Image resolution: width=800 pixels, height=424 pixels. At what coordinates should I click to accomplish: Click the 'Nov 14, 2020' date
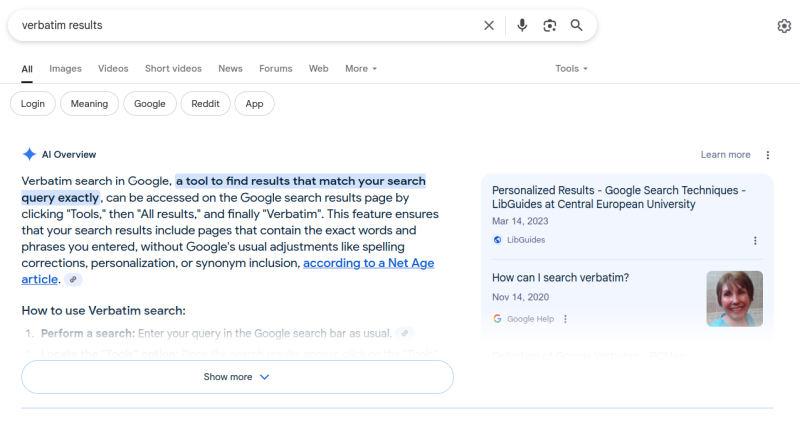[x=520, y=297]
